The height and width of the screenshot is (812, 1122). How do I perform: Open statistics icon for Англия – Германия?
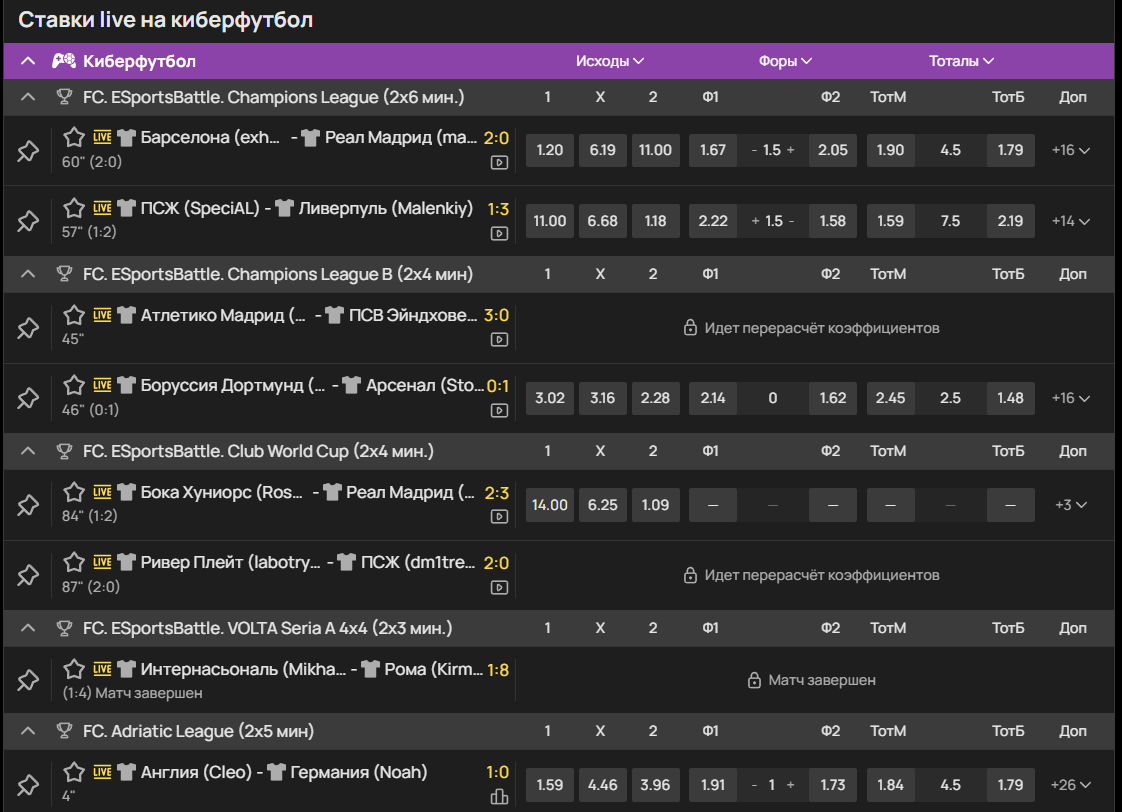[x=499, y=796]
